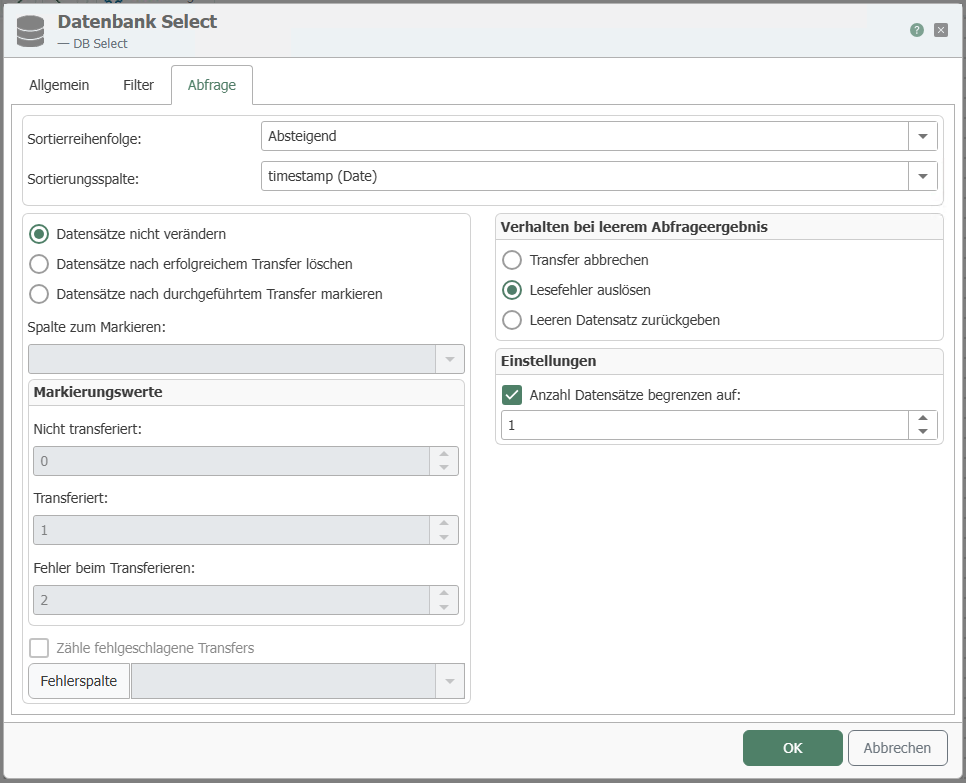Close the Datenbank Select dialog
This screenshot has width=966, height=783.
(x=941, y=30)
